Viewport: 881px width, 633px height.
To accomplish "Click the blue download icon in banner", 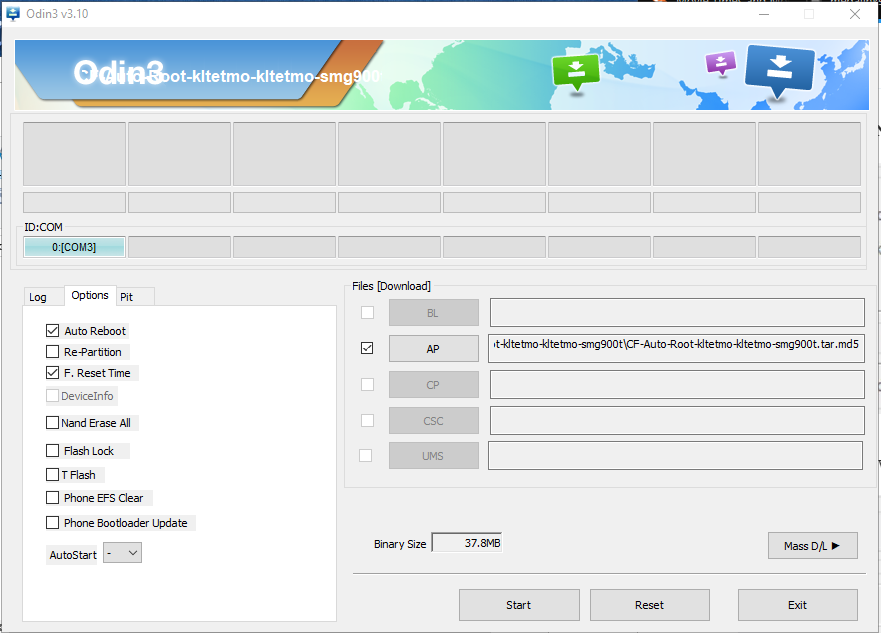I will pos(779,72).
